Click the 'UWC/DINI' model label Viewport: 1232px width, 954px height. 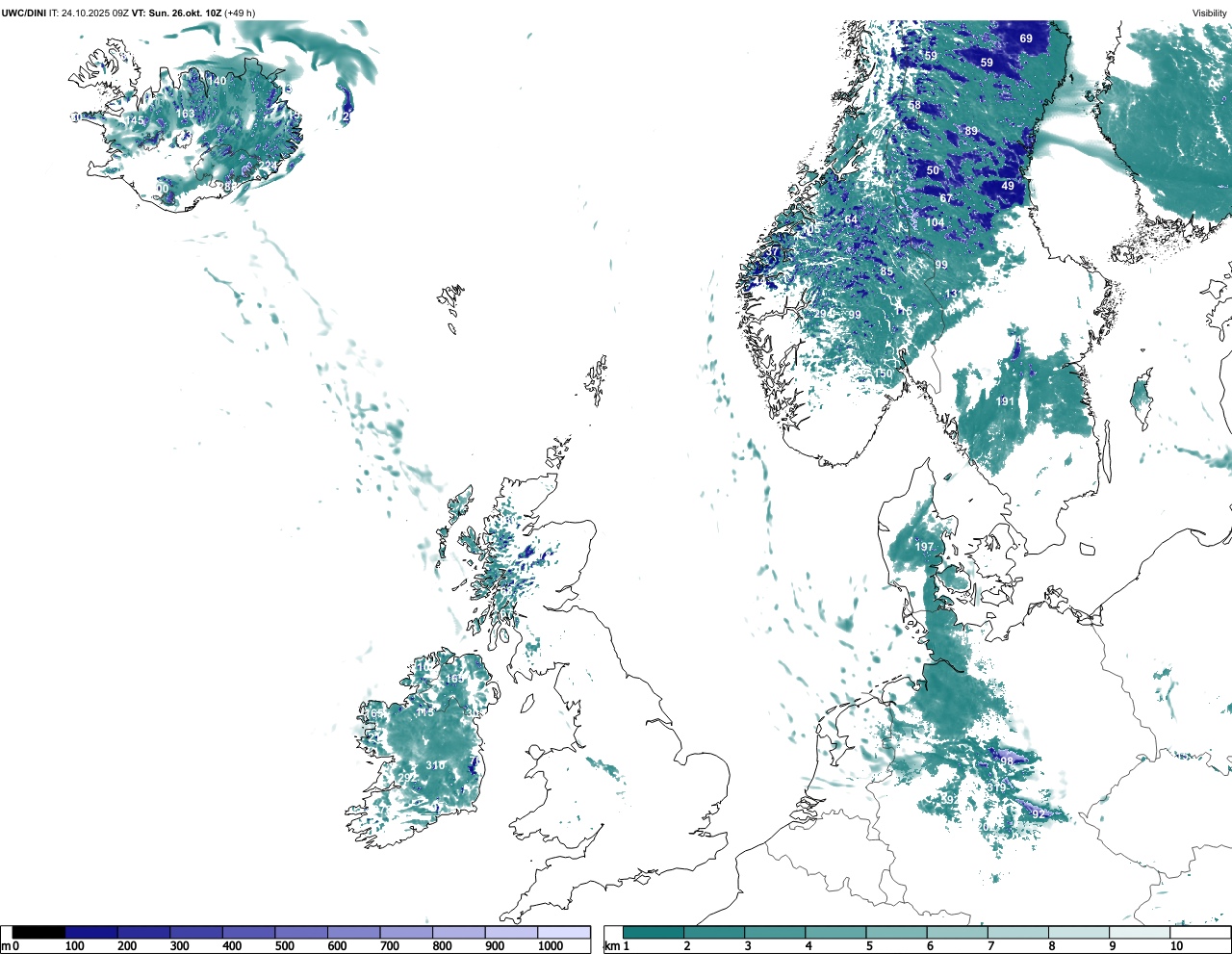point(24,13)
